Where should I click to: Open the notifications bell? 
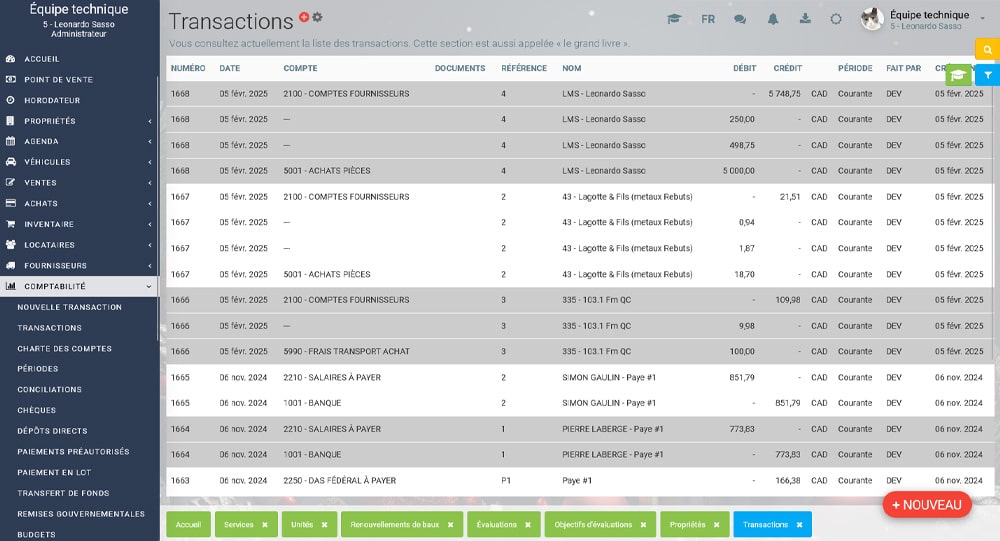(x=772, y=19)
